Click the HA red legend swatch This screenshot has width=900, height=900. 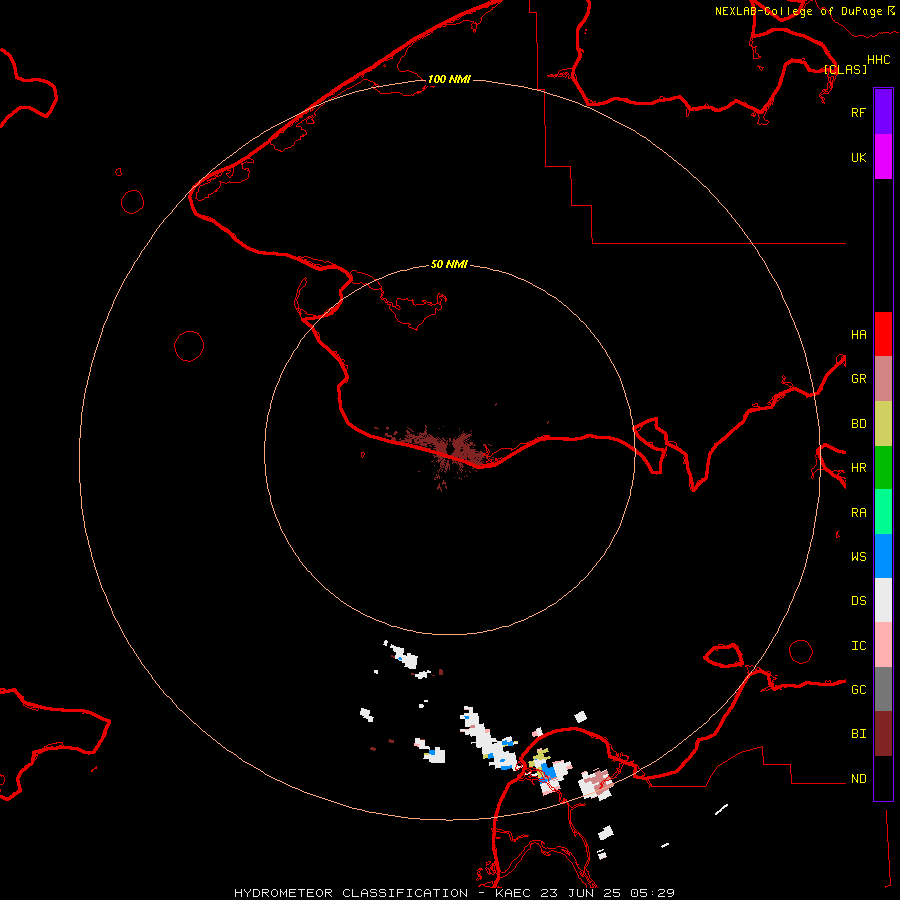883,334
